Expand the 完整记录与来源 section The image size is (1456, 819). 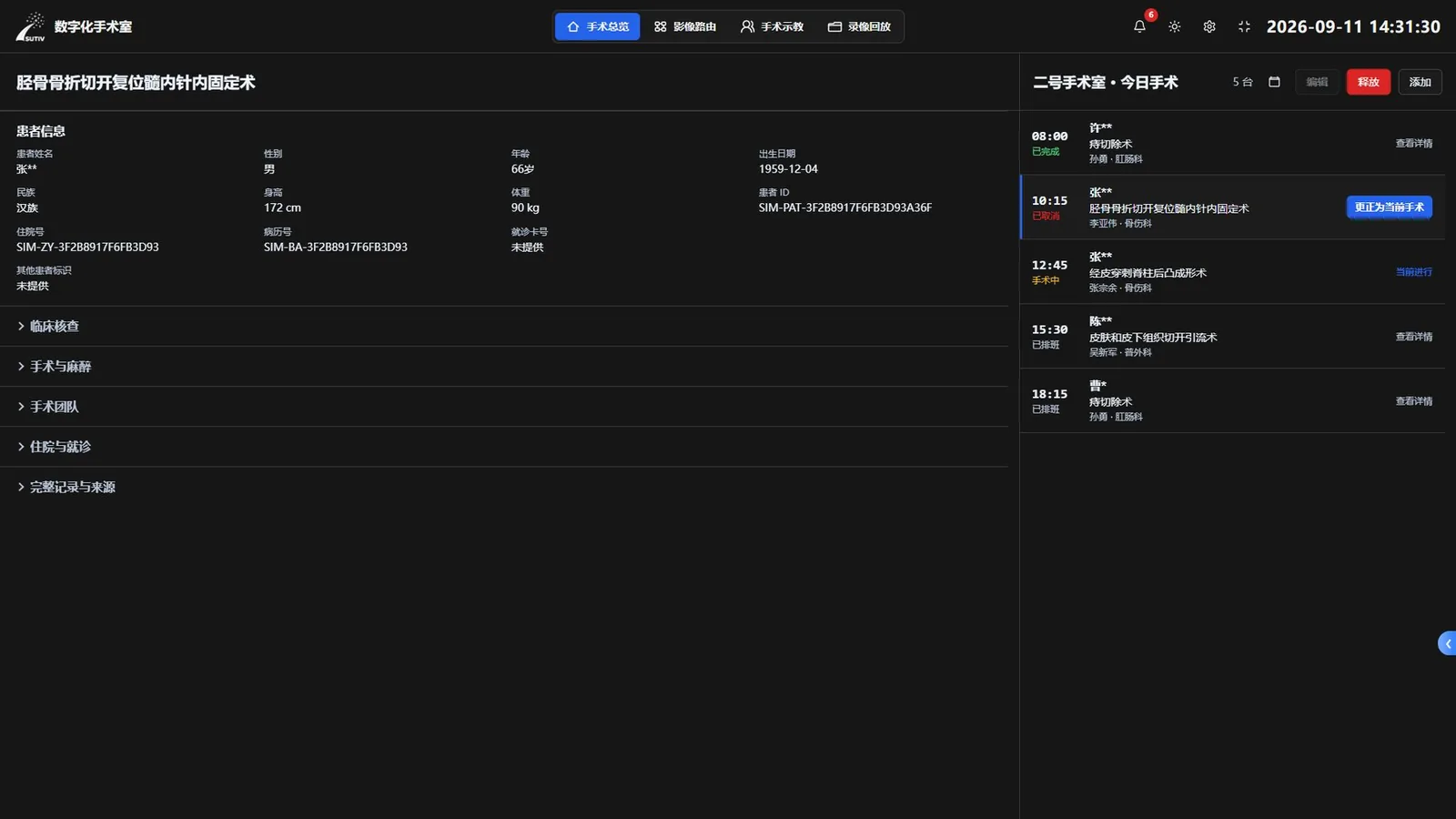504,487
